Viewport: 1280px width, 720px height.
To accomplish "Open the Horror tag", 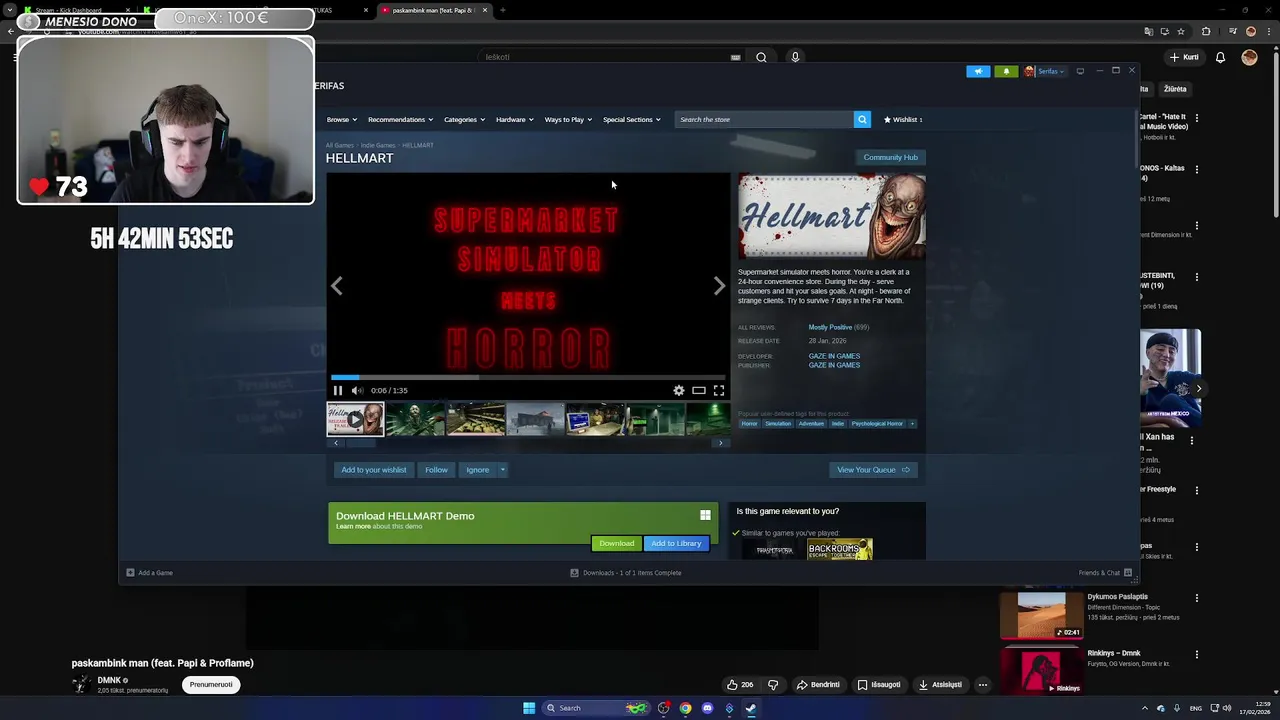I will [x=749, y=424].
